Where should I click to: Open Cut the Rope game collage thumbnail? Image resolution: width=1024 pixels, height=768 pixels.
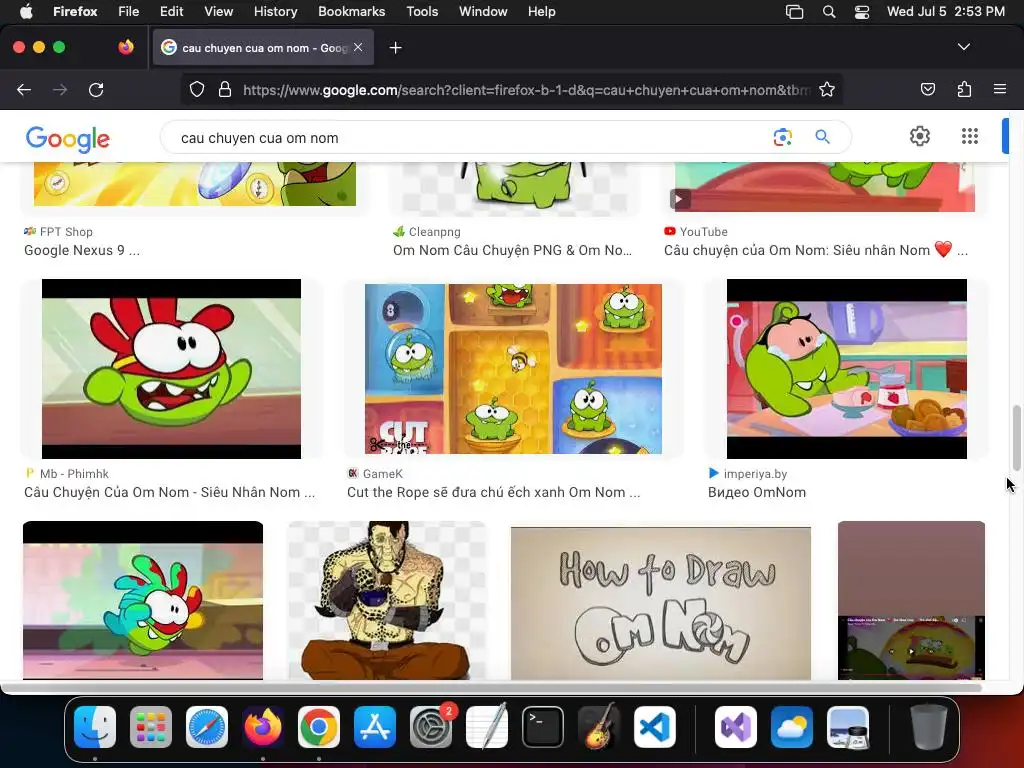tap(513, 369)
